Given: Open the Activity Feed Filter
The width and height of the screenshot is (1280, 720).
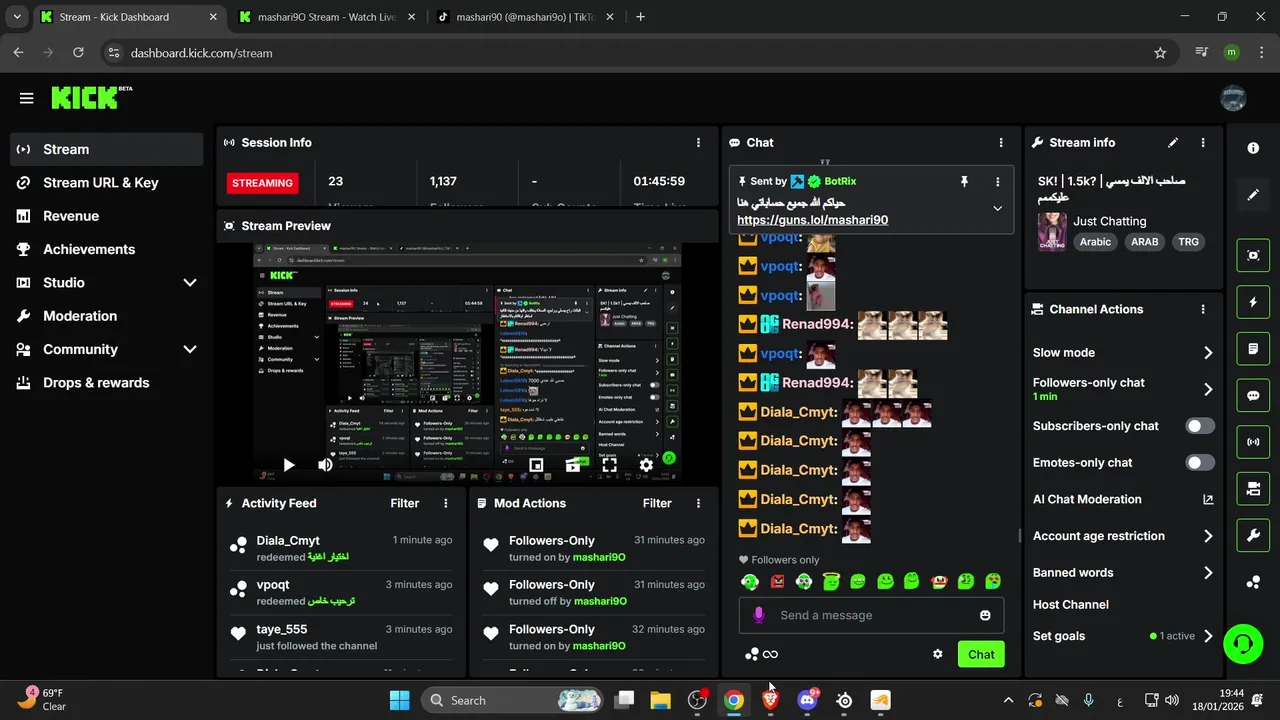Looking at the screenshot, I should 405,503.
